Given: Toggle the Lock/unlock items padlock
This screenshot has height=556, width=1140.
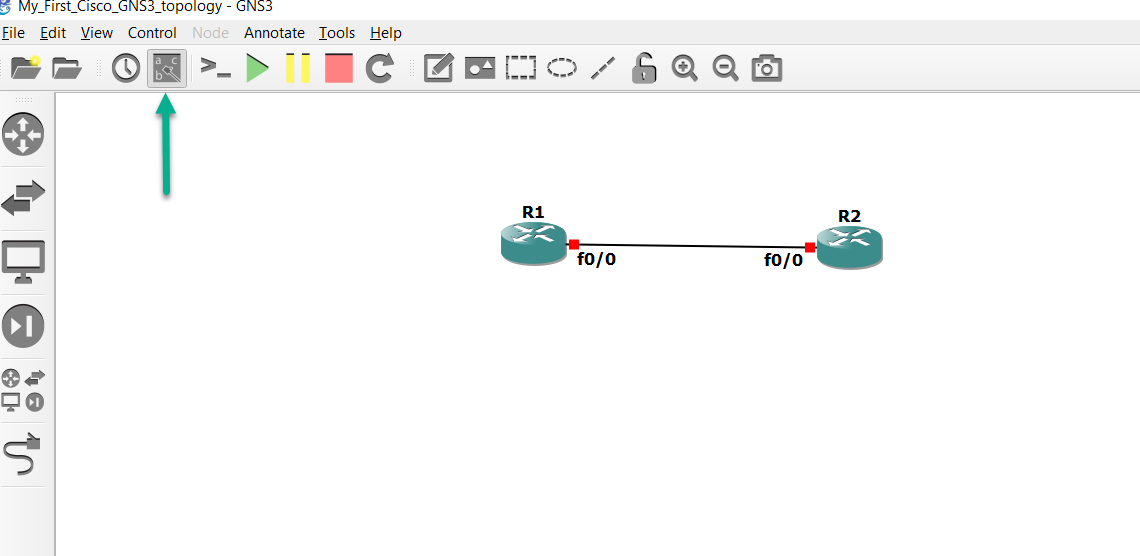Looking at the screenshot, I should tap(643, 68).
